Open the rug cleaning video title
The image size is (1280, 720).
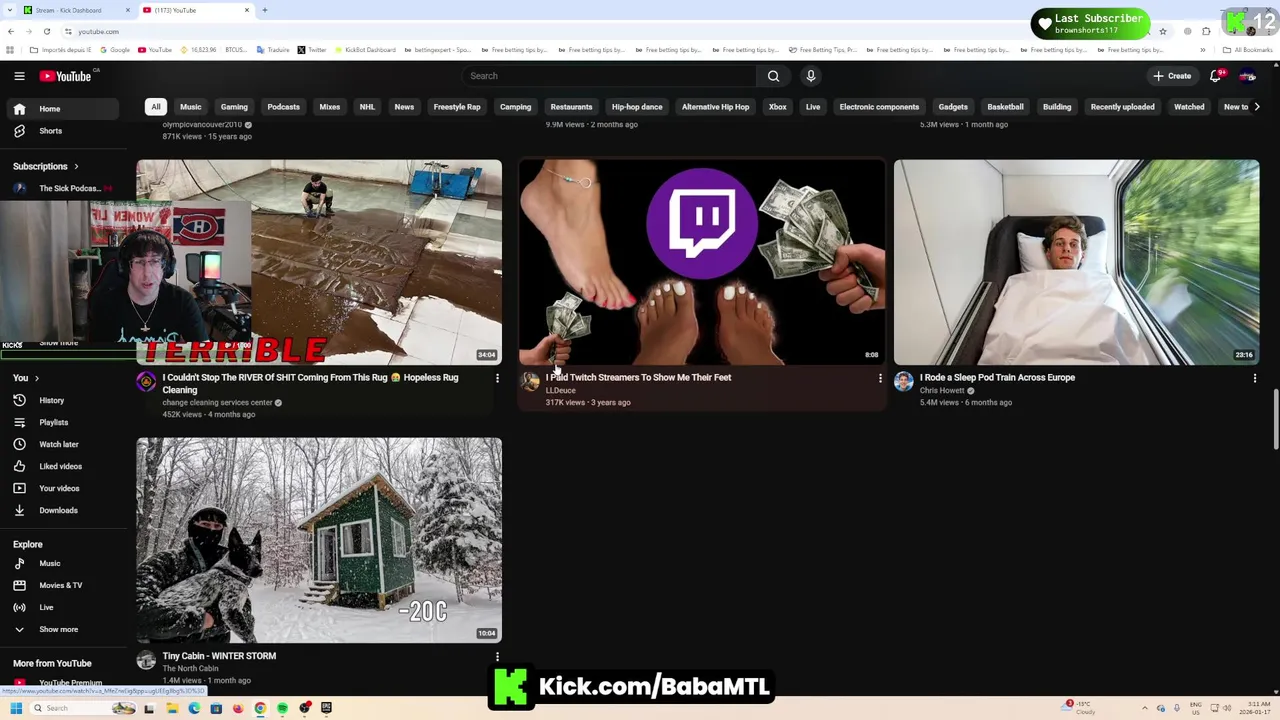[x=310, y=383]
